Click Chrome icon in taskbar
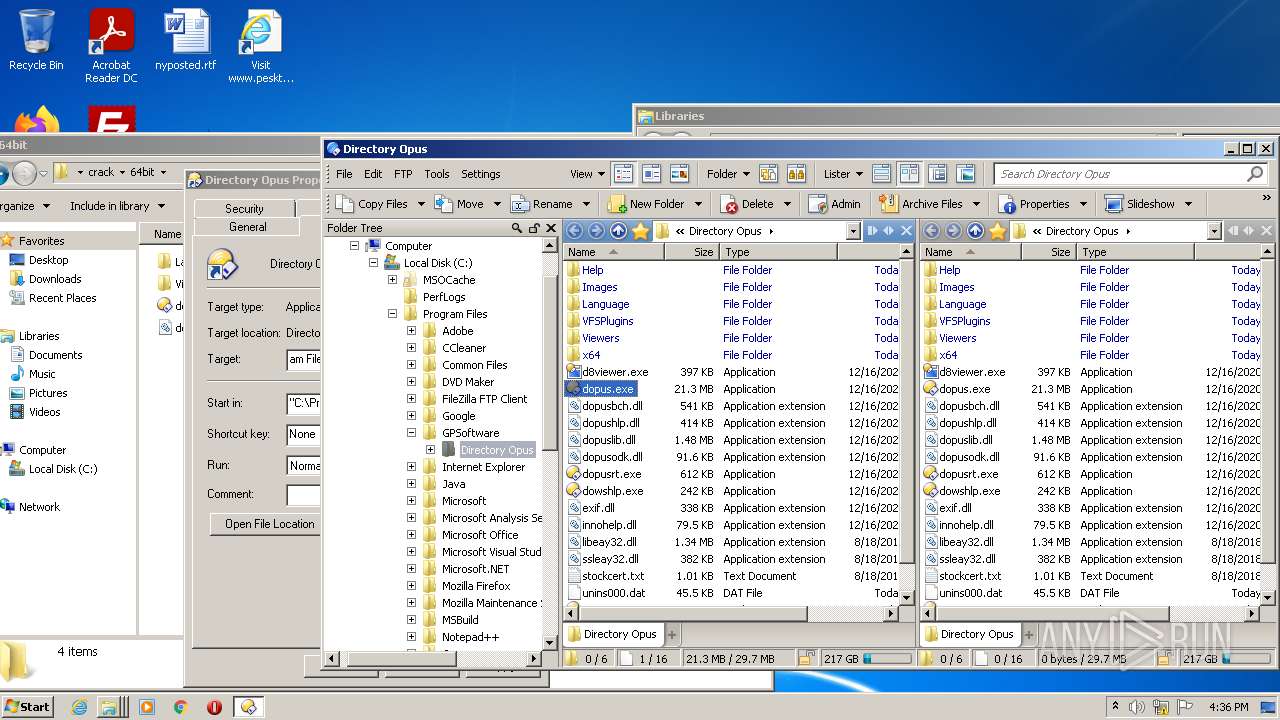Screen dimensions: 1280x720 pyautogui.click(x=181, y=707)
